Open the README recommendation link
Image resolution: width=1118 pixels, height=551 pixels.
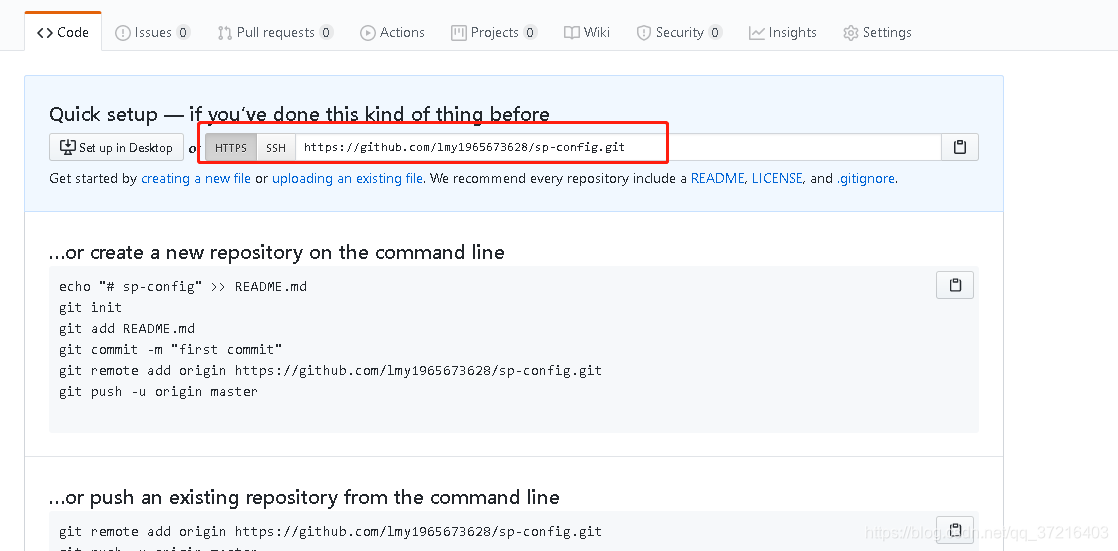click(717, 178)
